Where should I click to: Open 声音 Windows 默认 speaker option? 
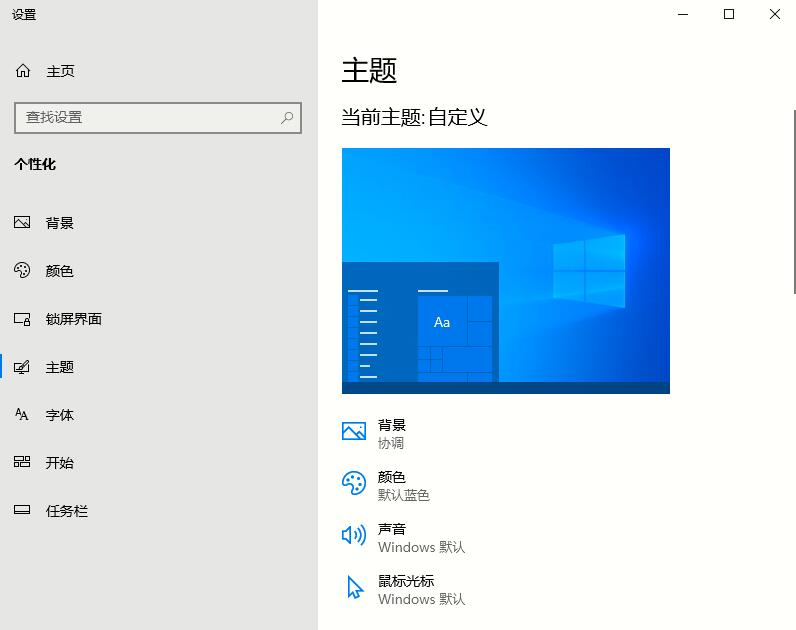pos(354,536)
